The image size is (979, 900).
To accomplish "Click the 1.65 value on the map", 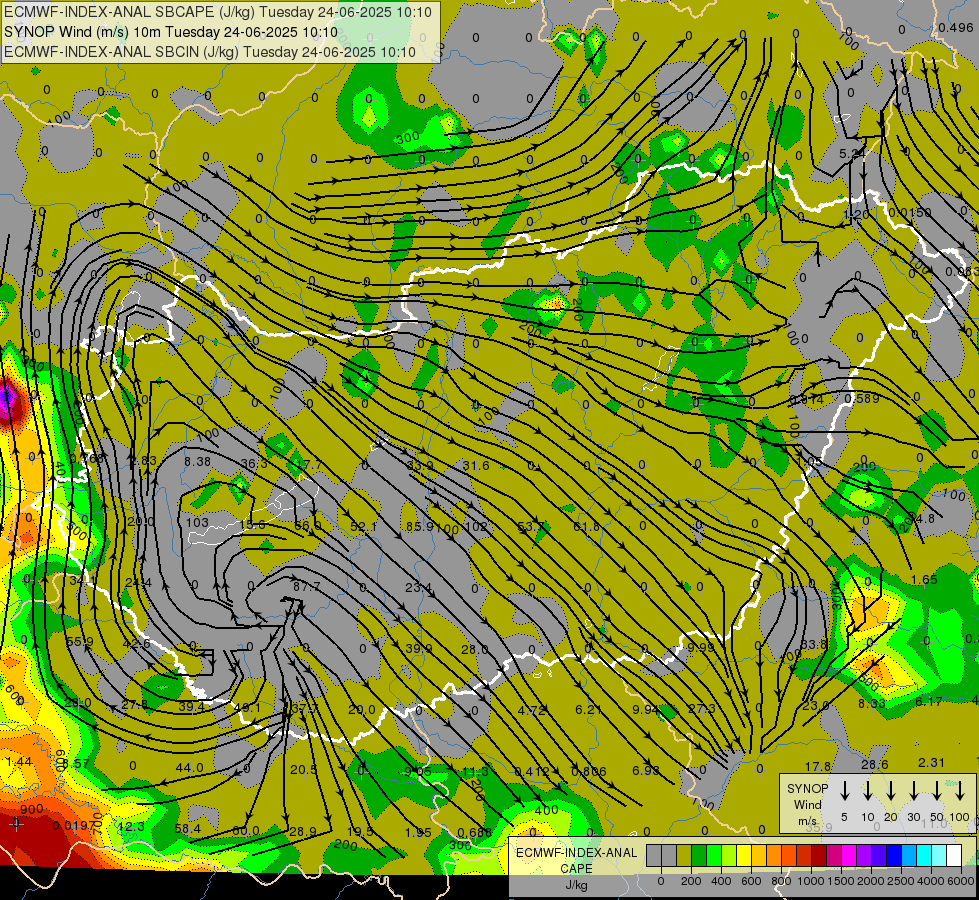I will [924, 580].
